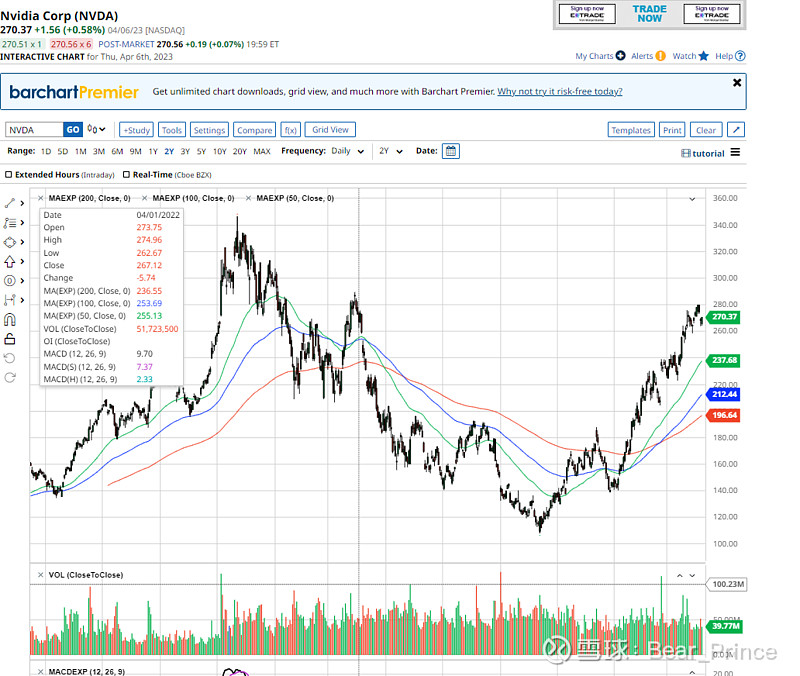Image resolution: width=800 pixels, height=676 pixels.
Task: Remove the MACDEXP study pane
Action: 41,671
